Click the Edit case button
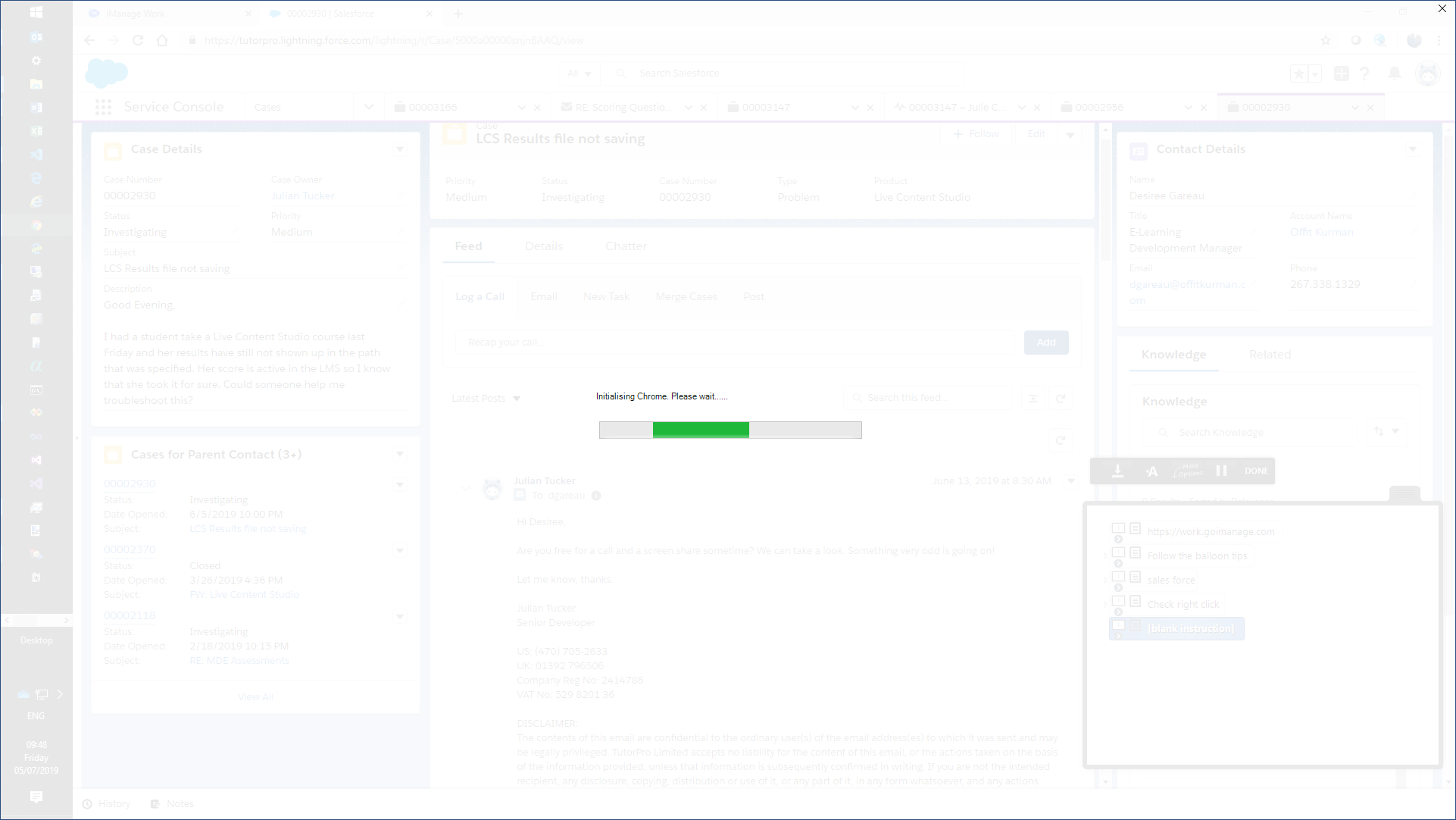This screenshot has height=820, width=1456. (x=1036, y=134)
